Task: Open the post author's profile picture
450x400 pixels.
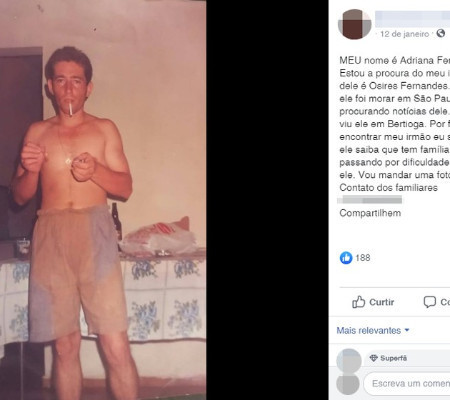Action: point(355,24)
